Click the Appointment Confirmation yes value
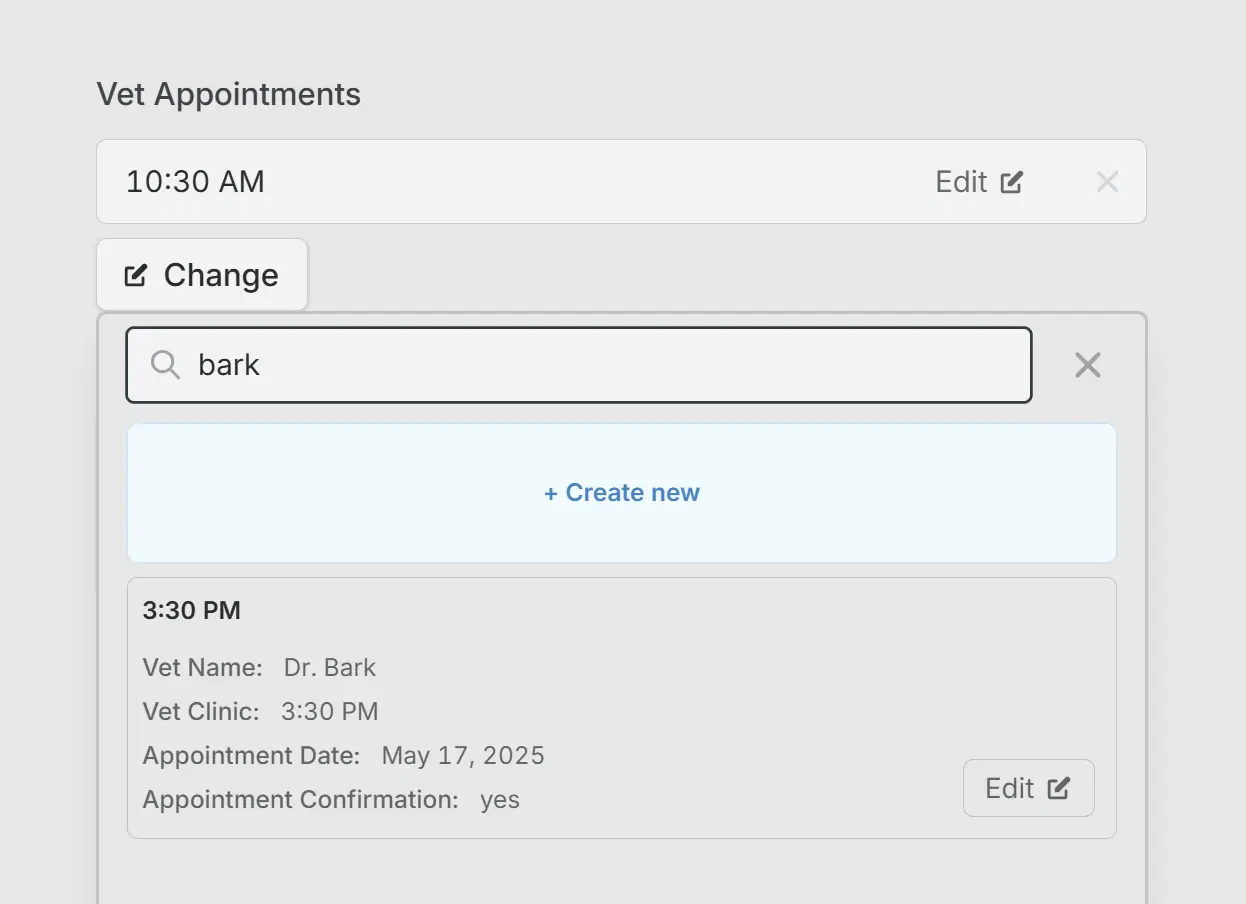Screen dimensions: 1246x904 (x=499, y=799)
